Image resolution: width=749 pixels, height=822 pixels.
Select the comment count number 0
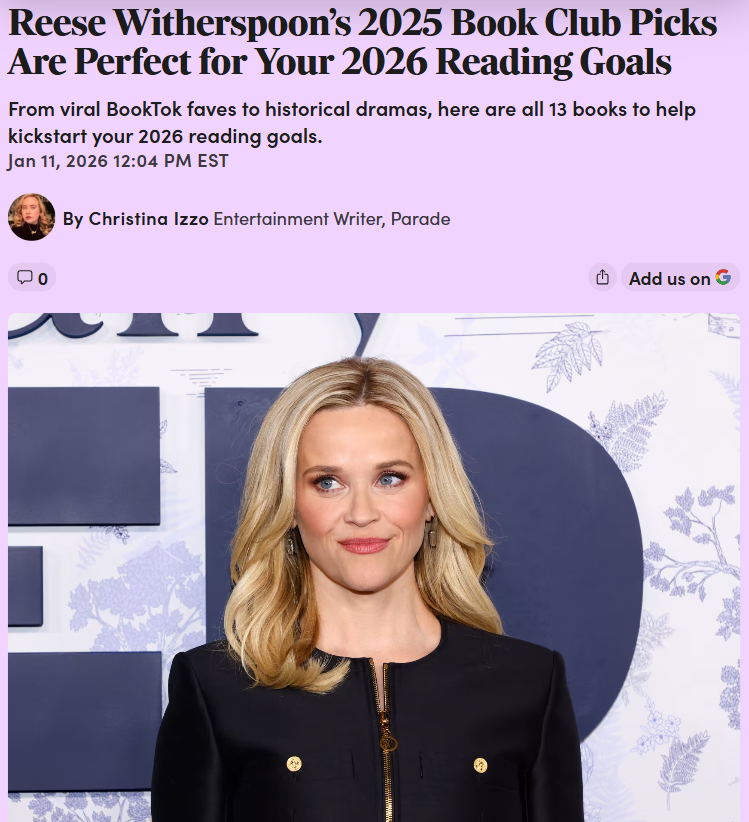43,278
